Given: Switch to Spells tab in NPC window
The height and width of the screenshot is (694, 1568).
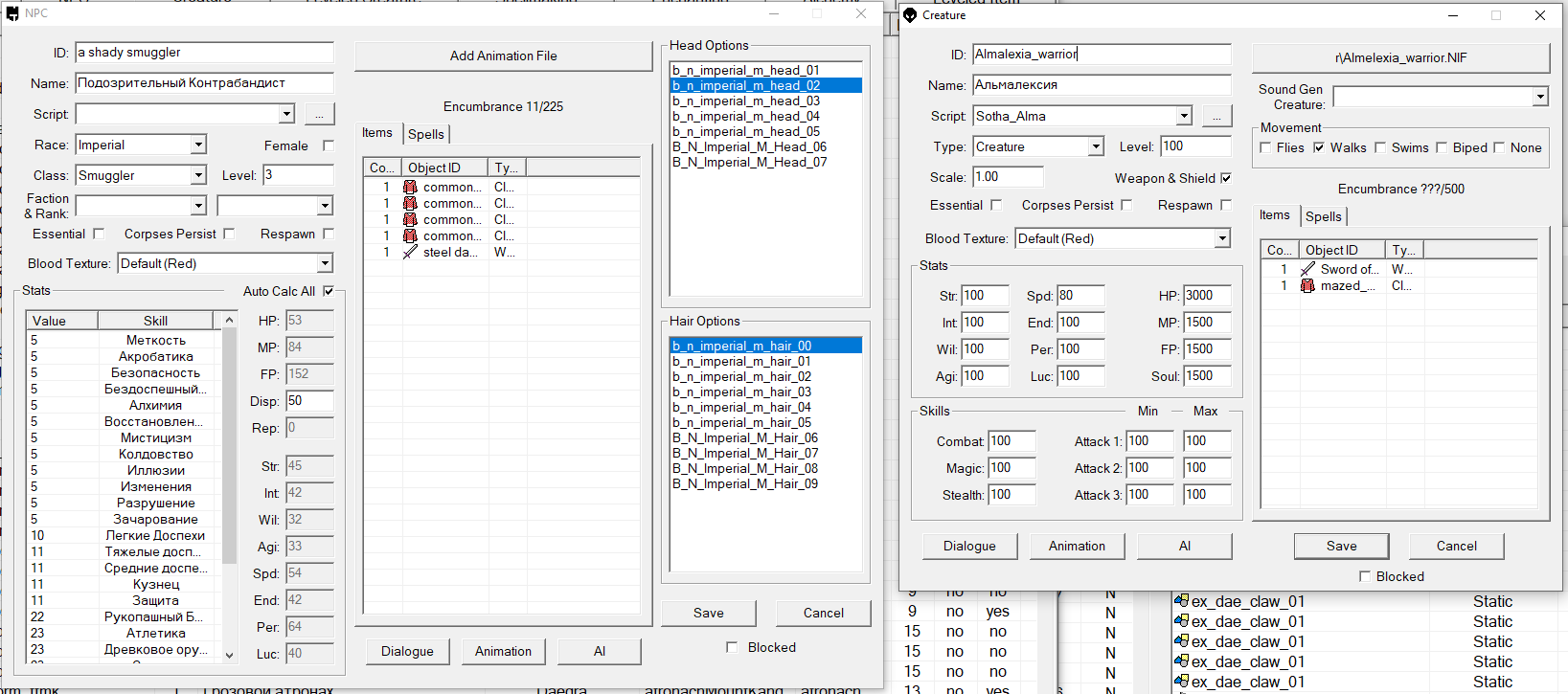Looking at the screenshot, I should [x=426, y=134].
